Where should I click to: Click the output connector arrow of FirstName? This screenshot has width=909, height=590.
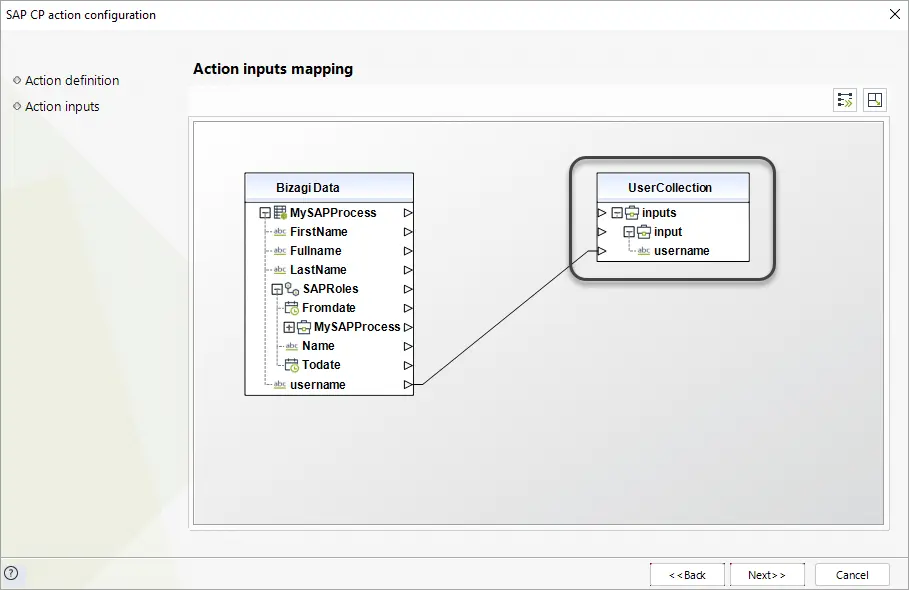(408, 232)
